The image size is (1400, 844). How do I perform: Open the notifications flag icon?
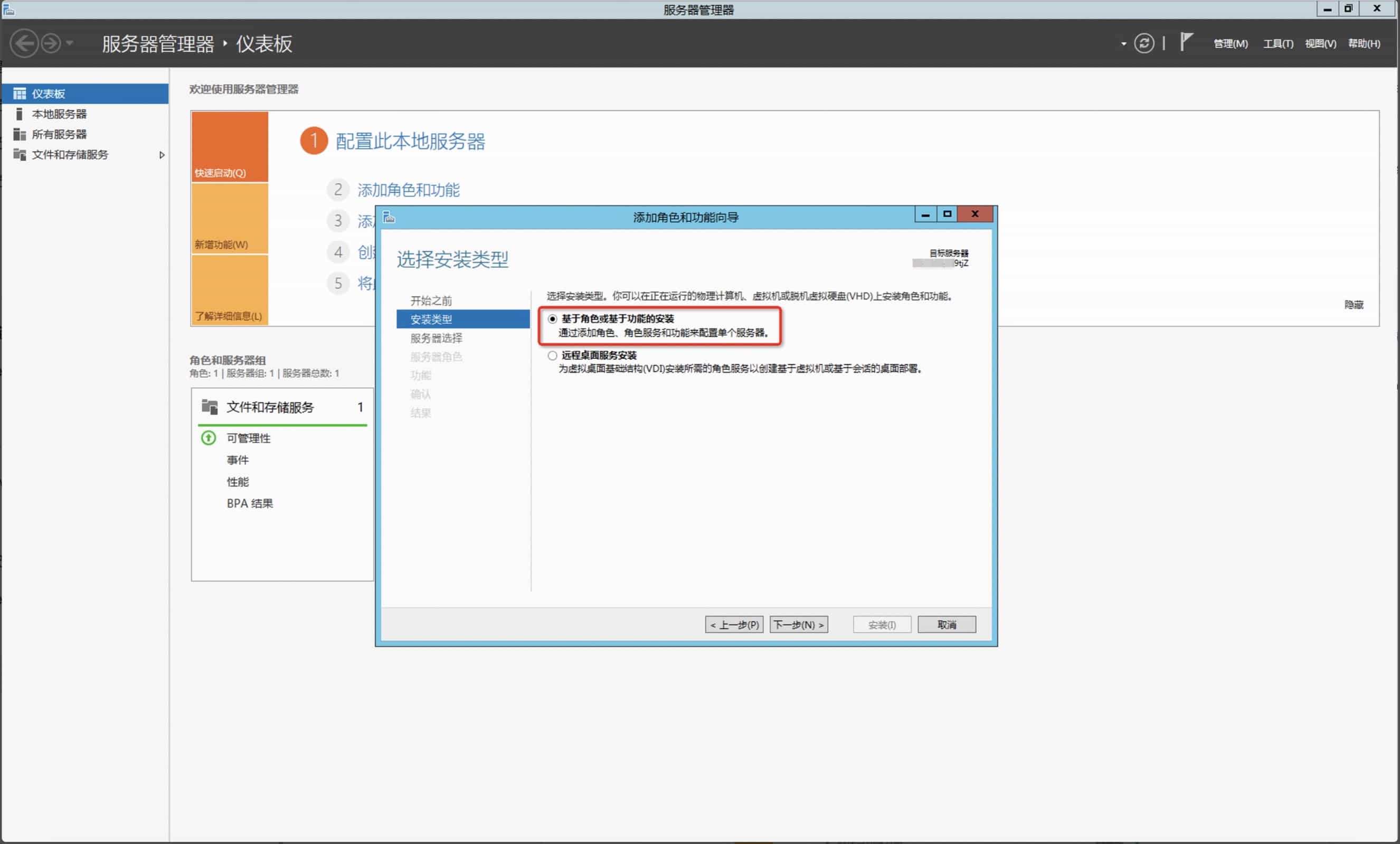point(1185,43)
